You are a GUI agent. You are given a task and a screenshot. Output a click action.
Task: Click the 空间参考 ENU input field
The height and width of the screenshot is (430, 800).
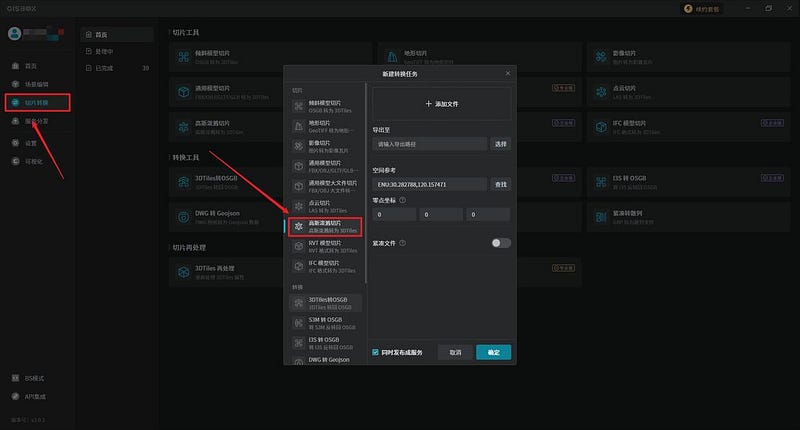pos(430,185)
